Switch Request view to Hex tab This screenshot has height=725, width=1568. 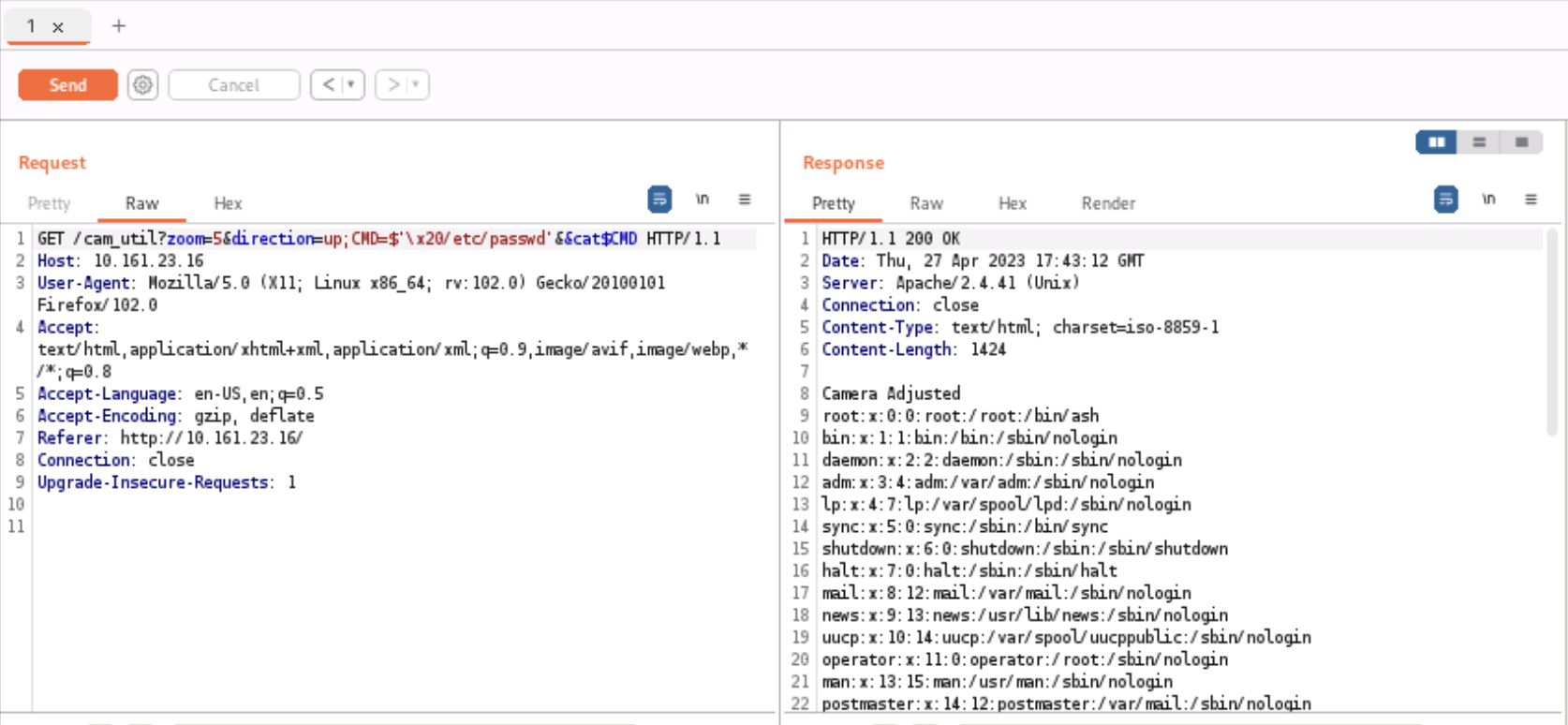click(228, 203)
